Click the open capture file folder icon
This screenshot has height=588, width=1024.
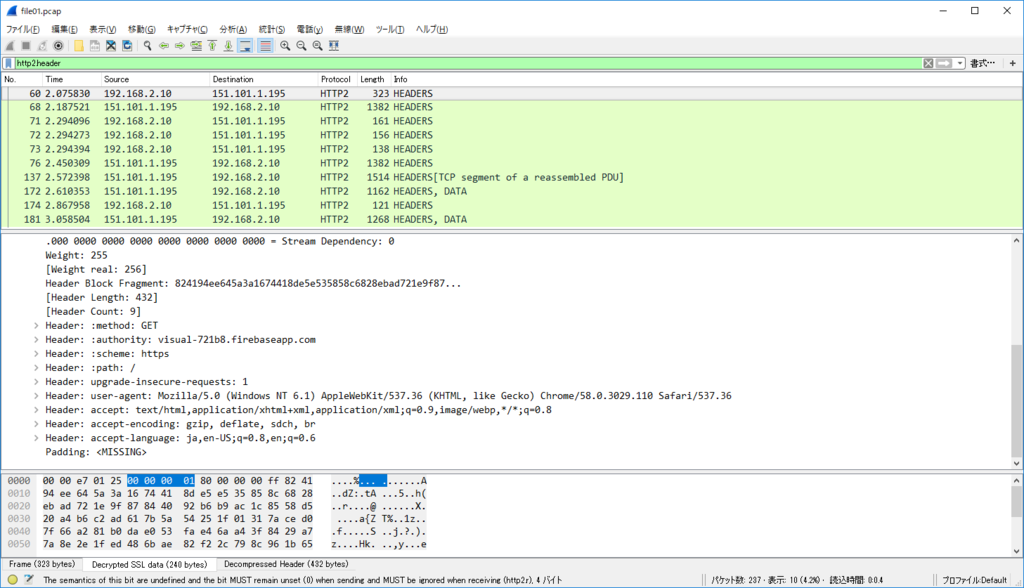click(78, 46)
